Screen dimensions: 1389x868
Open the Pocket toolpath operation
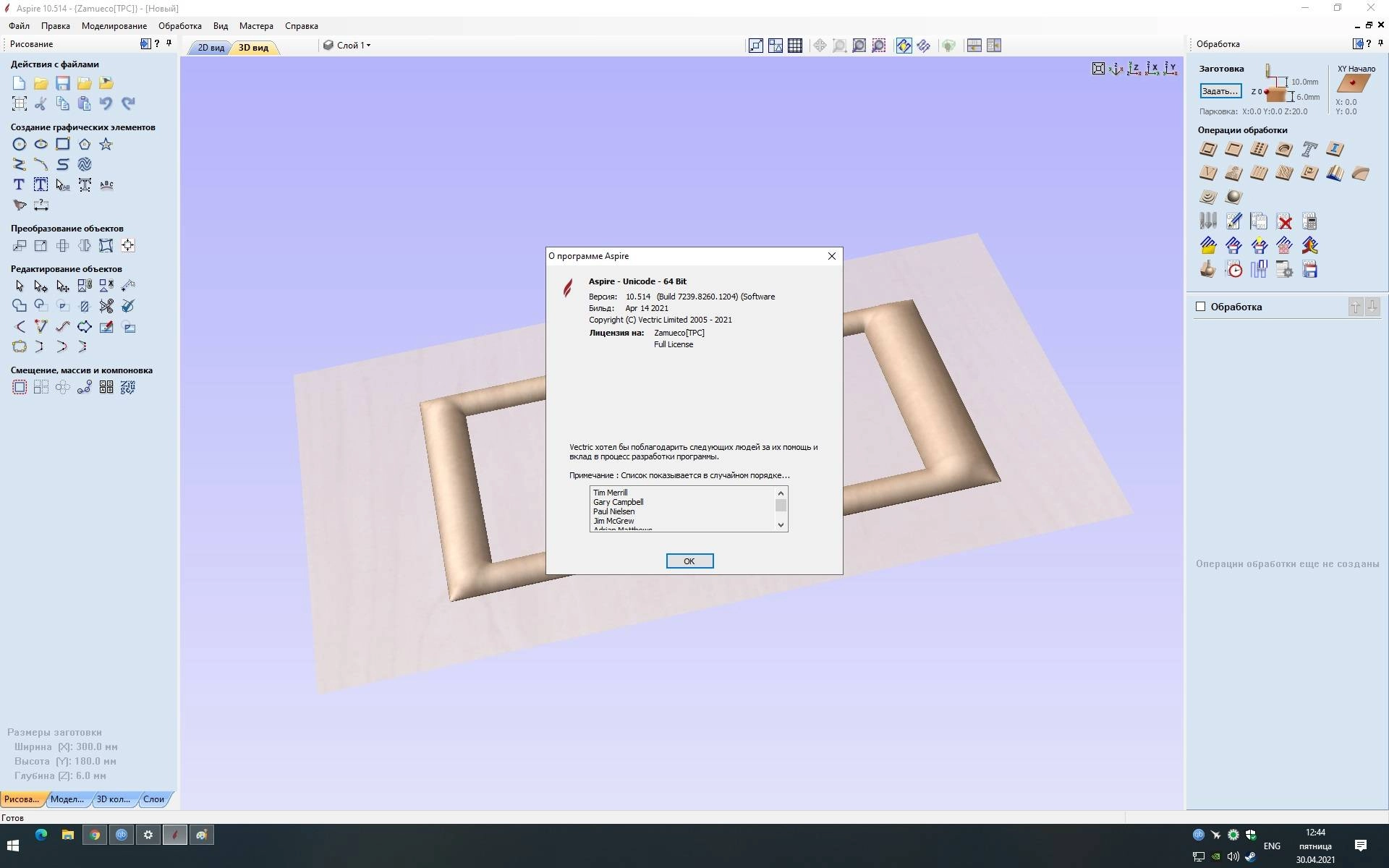1233,149
